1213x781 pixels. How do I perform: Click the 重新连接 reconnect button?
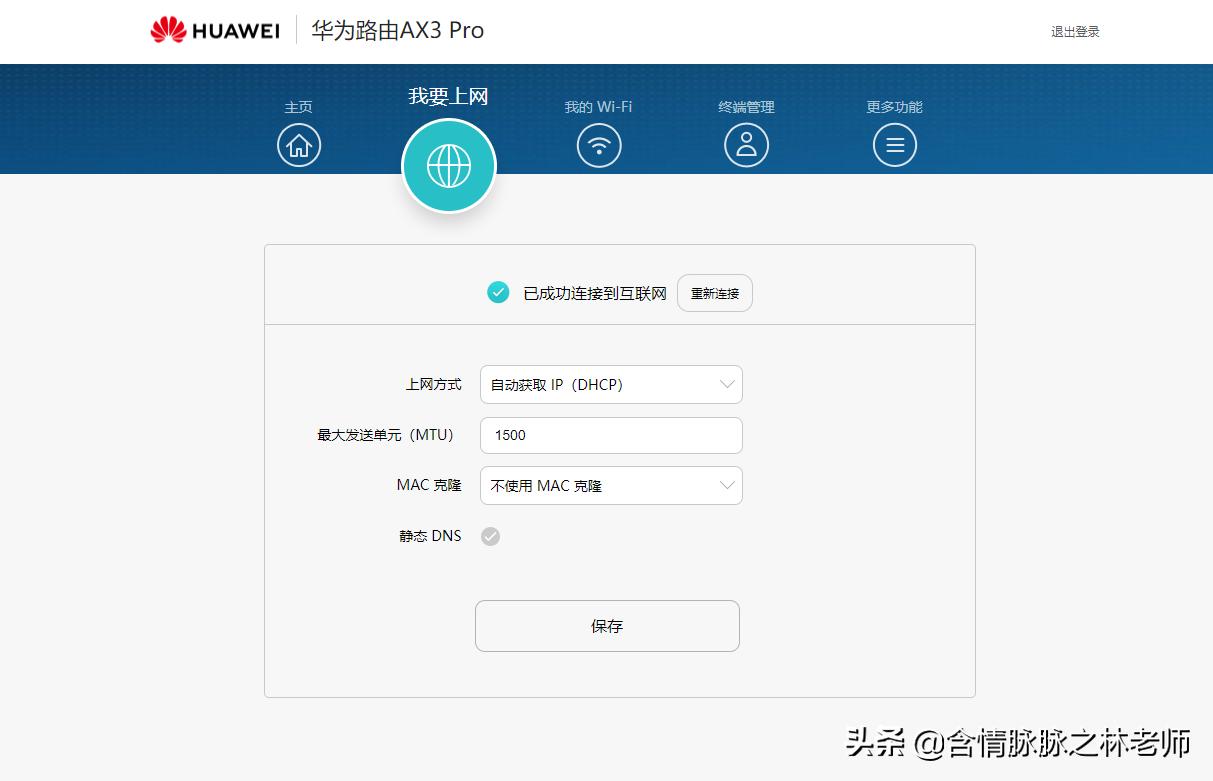click(x=714, y=292)
